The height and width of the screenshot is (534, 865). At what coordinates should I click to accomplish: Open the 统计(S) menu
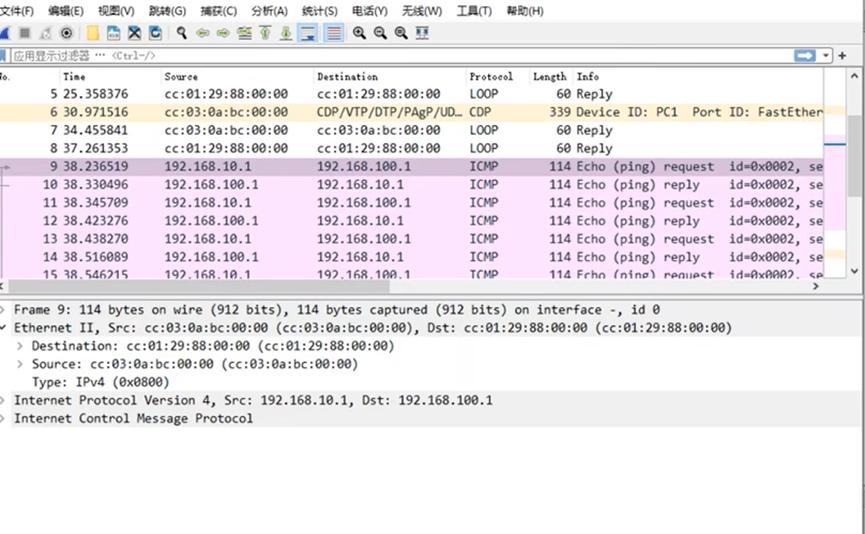319,11
